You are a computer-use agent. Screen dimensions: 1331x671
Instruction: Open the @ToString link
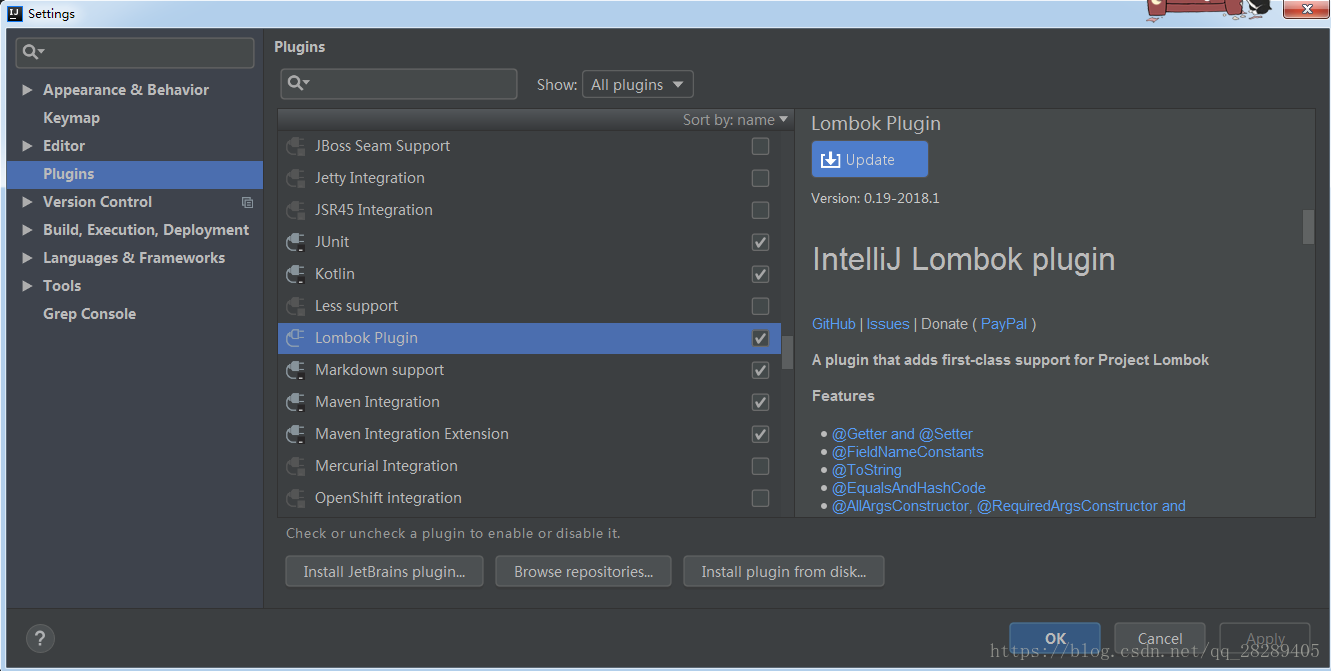(x=867, y=470)
